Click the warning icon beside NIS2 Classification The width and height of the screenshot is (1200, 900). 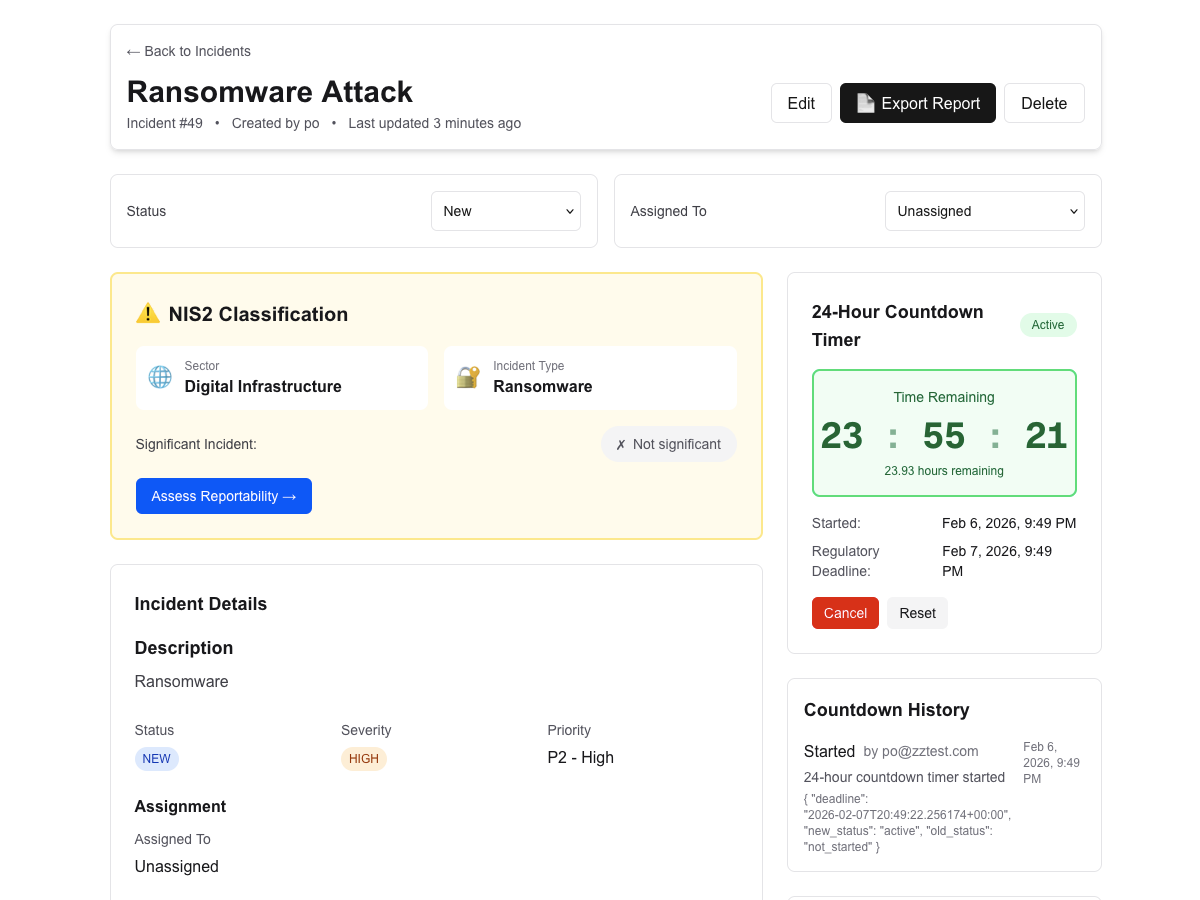147,313
